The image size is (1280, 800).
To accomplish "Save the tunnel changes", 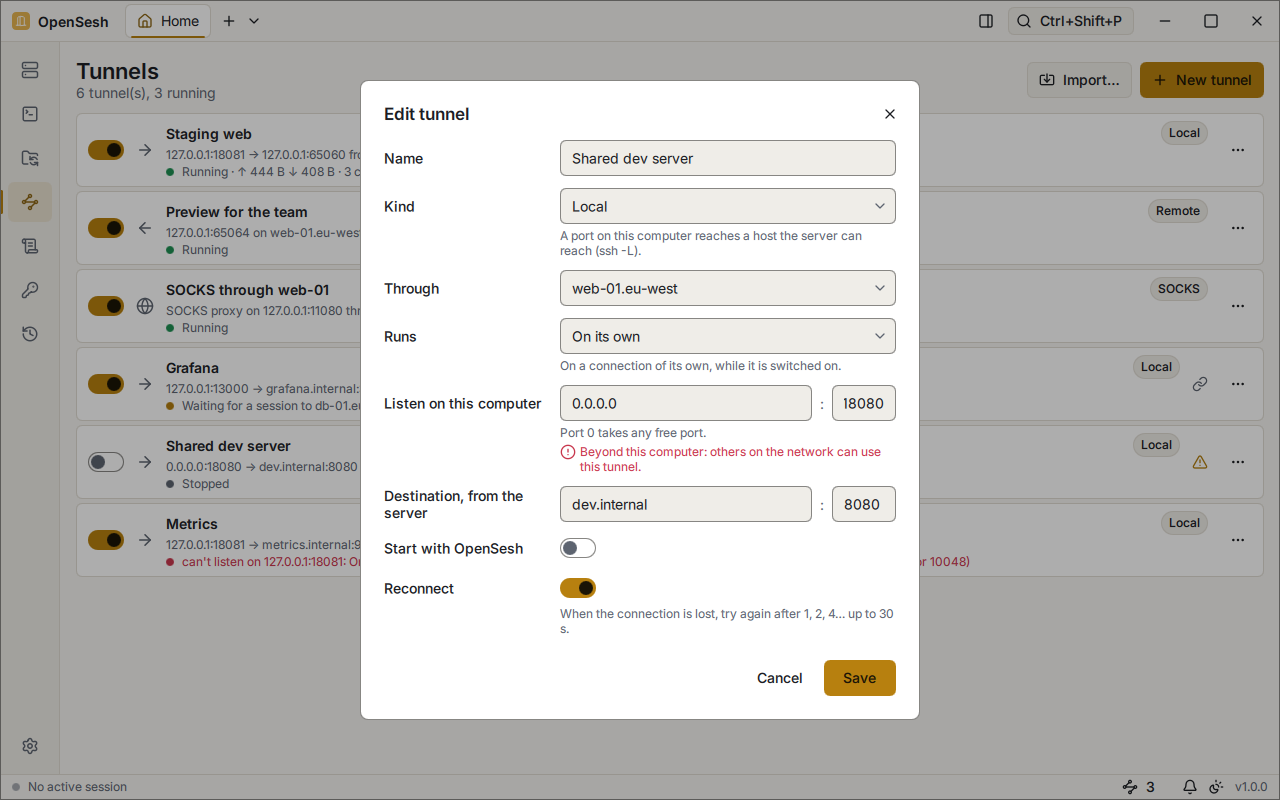I will [x=860, y=678].
